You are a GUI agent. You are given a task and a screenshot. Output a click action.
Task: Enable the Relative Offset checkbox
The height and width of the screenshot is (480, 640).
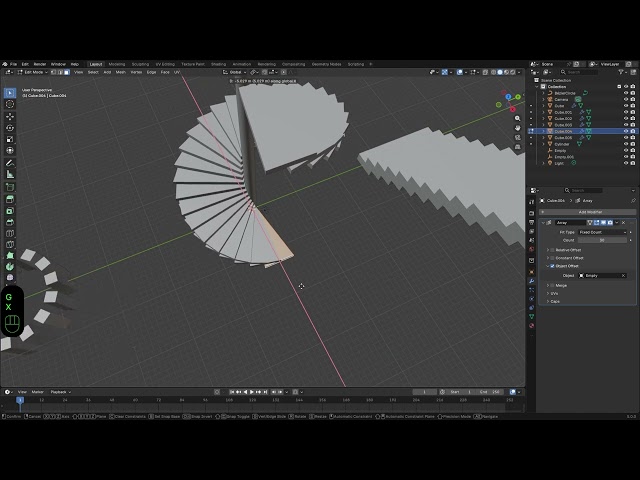click(x=553, y=250)
